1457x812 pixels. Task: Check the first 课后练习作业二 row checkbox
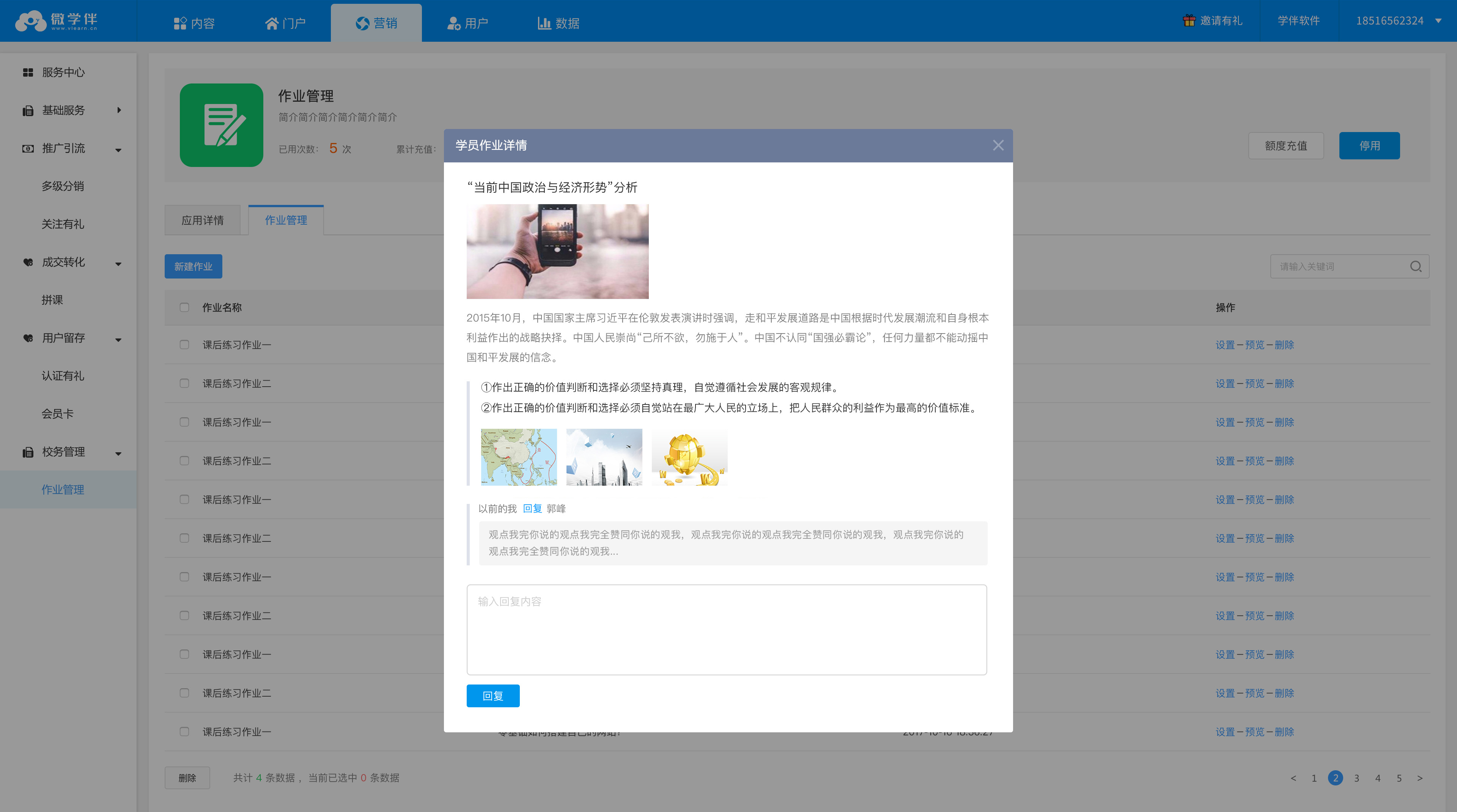[x=184, y=383]
